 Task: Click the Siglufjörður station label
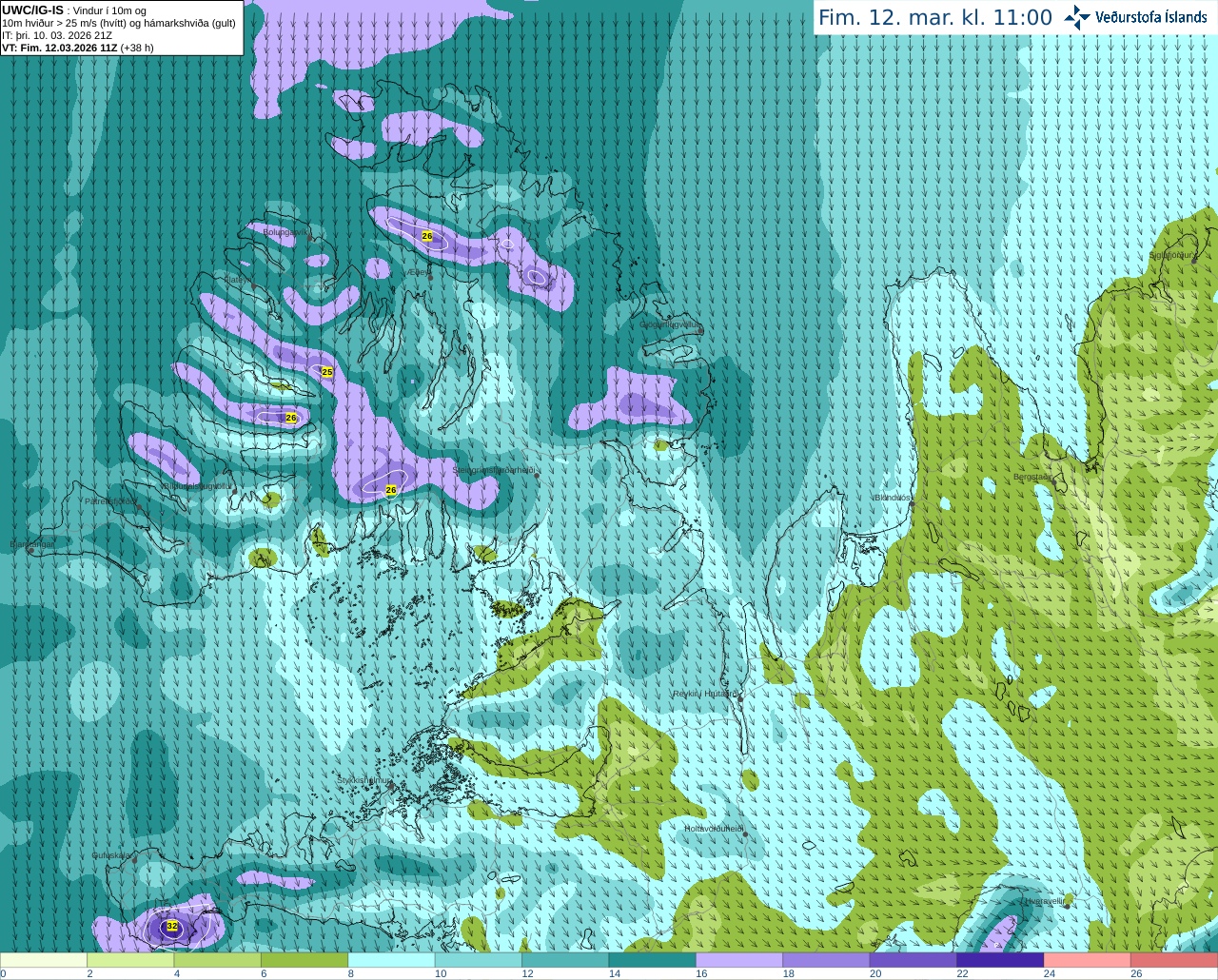click(x=1172, y=255)
